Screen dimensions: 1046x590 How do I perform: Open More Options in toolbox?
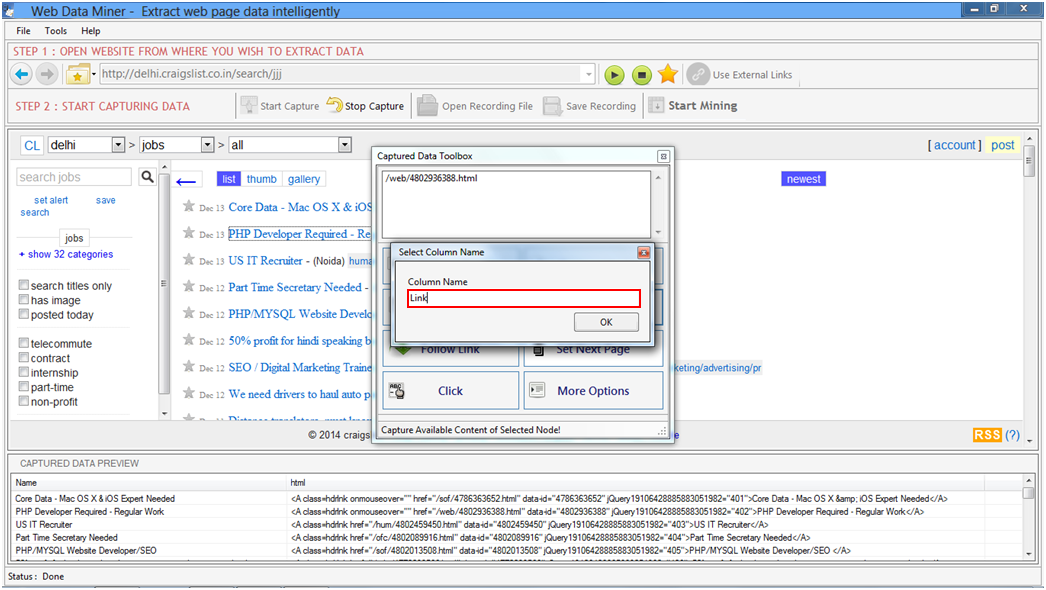click(x=593, y=390)
